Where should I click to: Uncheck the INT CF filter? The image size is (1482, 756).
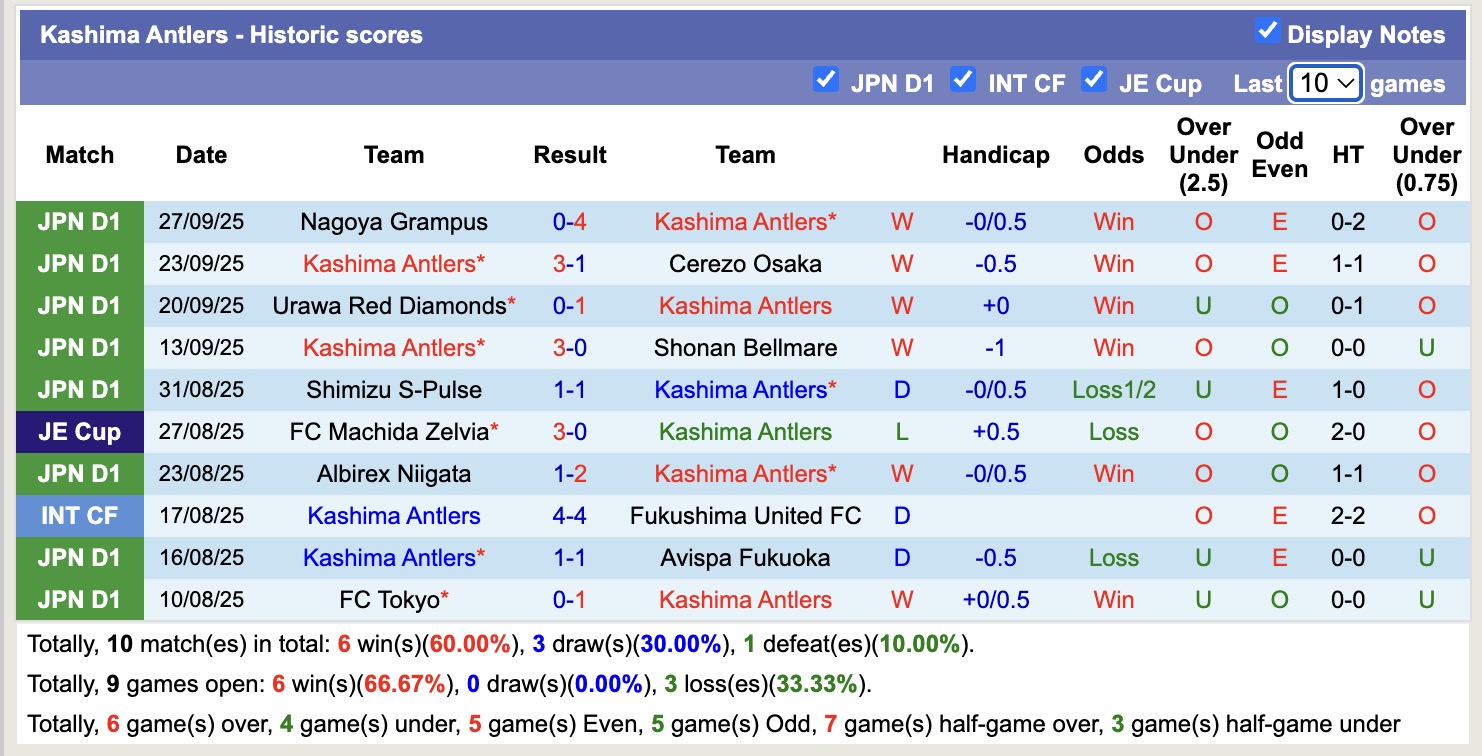[x=963, y=81]
